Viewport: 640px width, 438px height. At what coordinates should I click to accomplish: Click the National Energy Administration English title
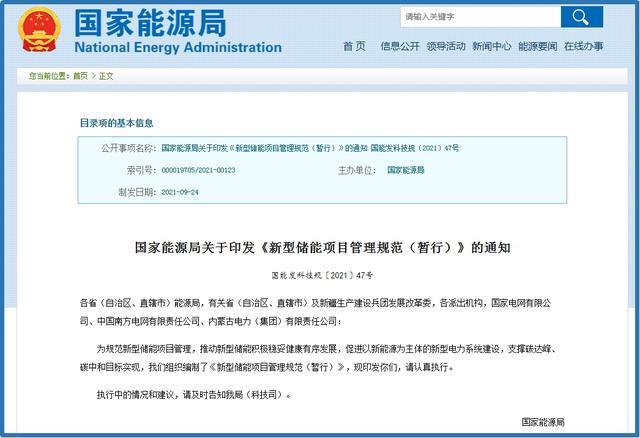178,47
